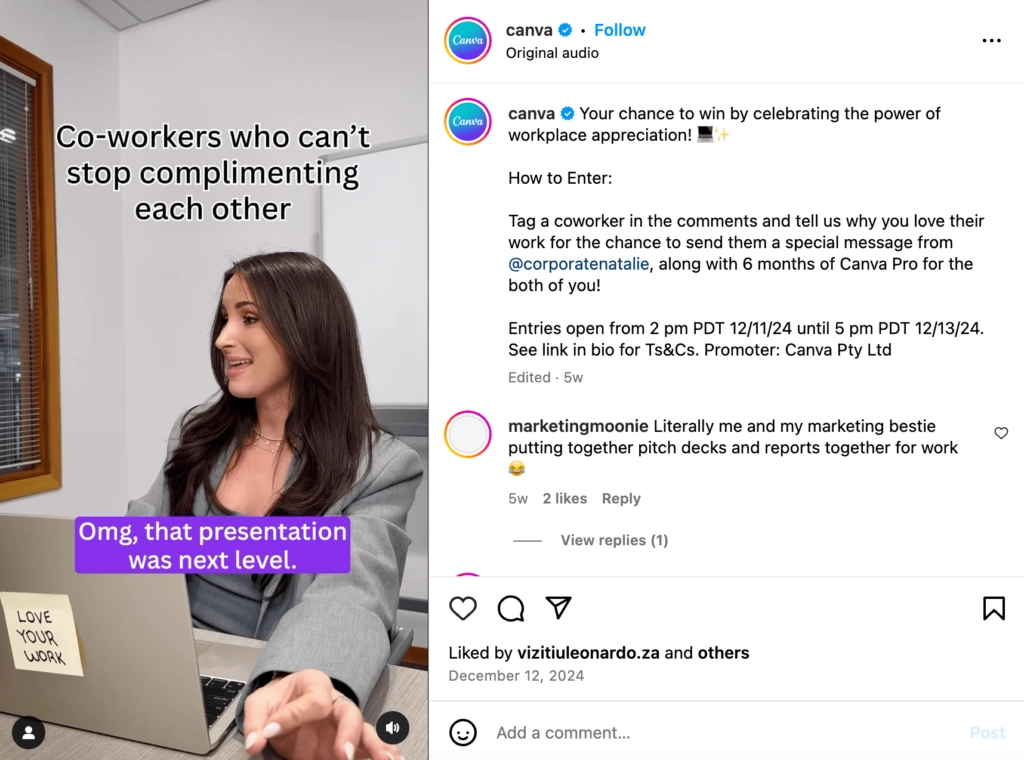Like the post with the heart icon
This screenshot has width=1024, height=760.
click(x=463, y=608)
